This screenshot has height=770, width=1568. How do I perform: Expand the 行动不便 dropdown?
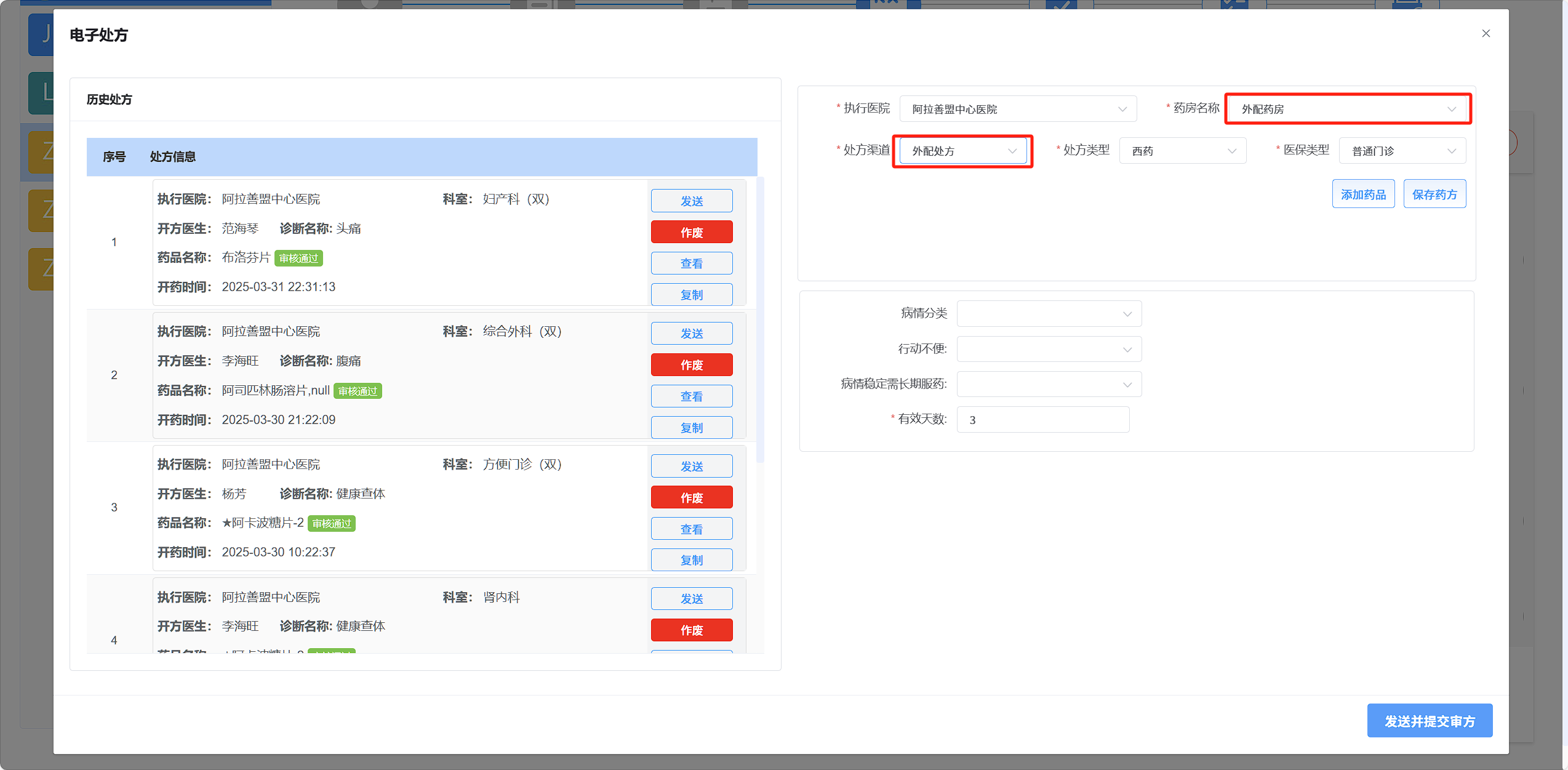pyautogui.click(x=1049, y=350)
